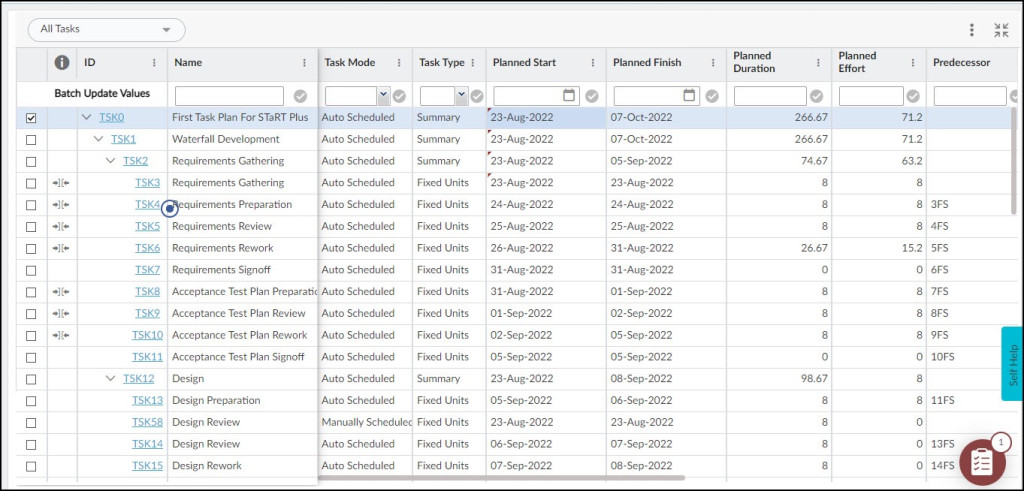Collapse the TSK0 summary task

(x=86, y=118)
